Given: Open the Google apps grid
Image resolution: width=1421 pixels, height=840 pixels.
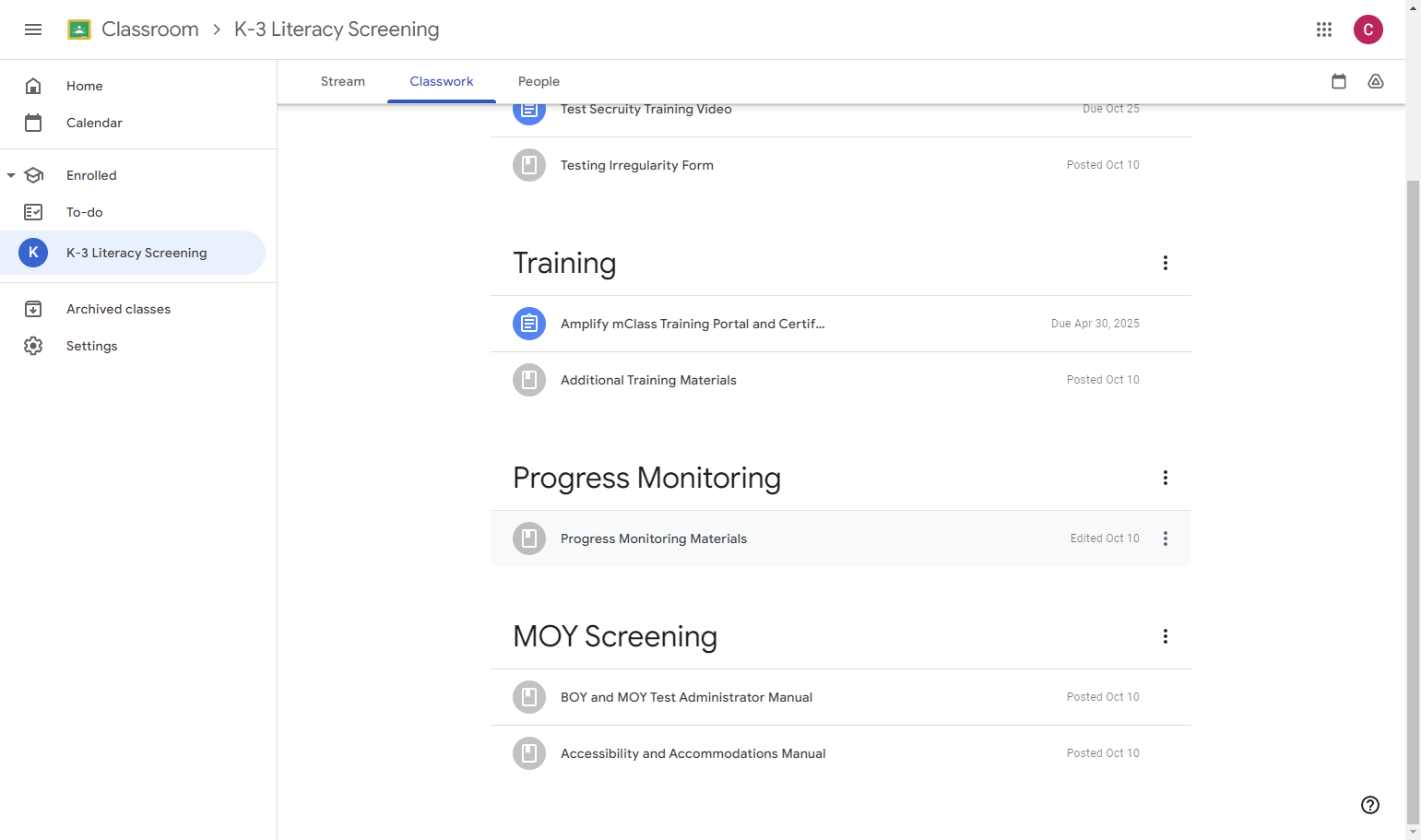Looking at the screenshot, I should click(1324, 30).
